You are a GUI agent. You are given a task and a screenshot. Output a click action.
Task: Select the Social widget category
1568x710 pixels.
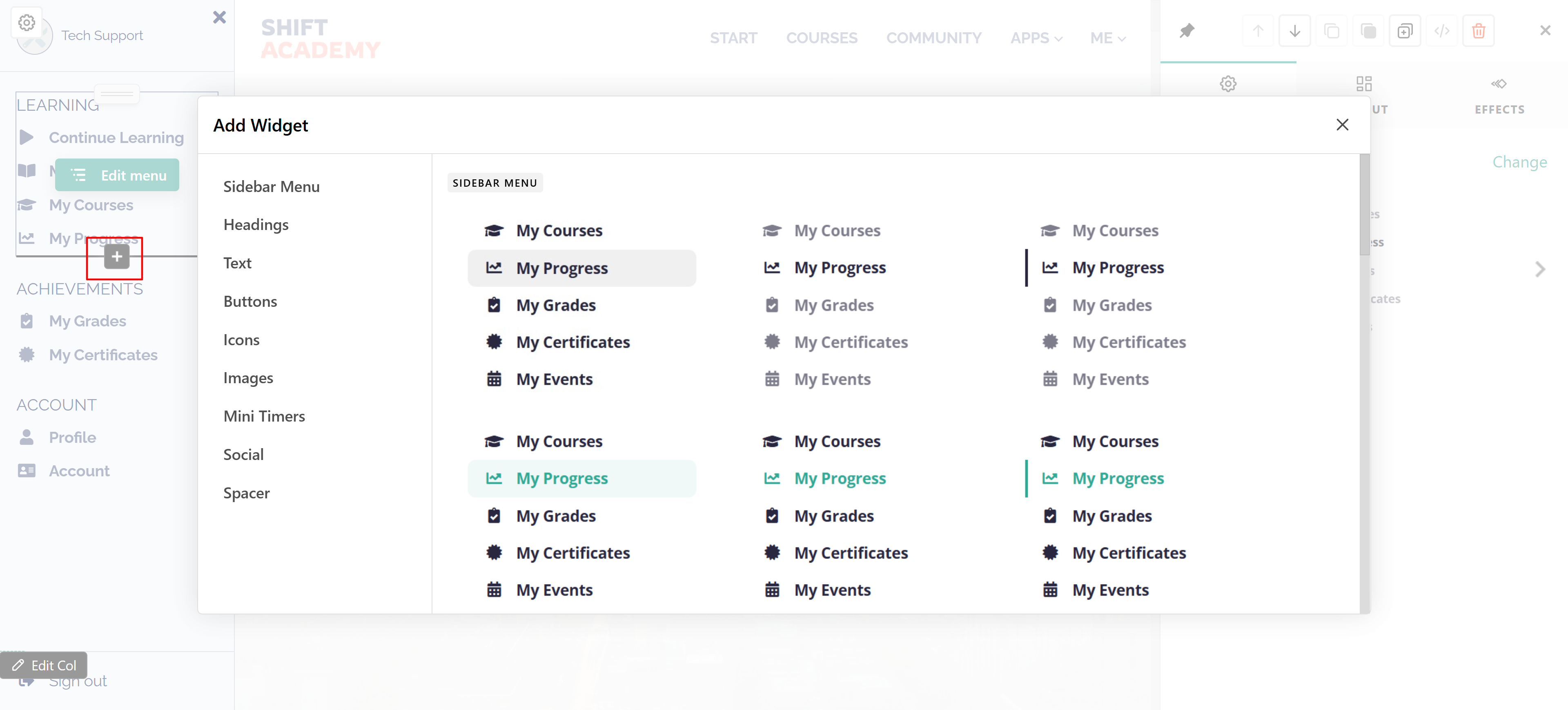tap(243, 454)
